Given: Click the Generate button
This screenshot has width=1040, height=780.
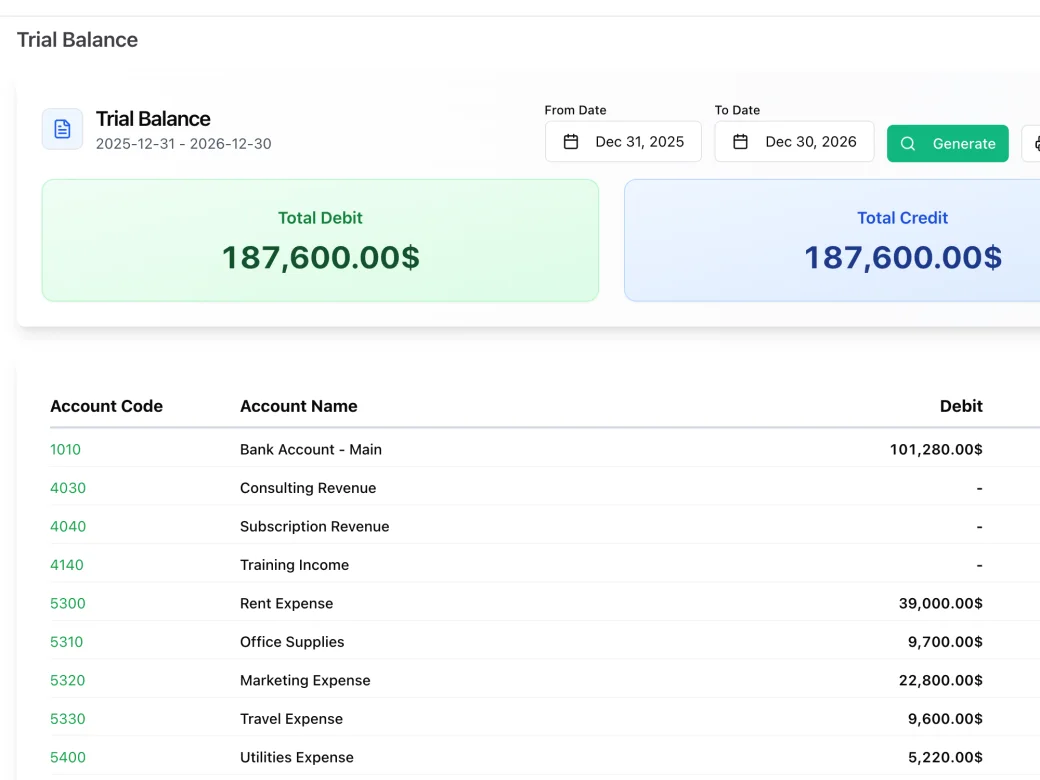Looking at the screenshot, I should [x=947, y=143].
